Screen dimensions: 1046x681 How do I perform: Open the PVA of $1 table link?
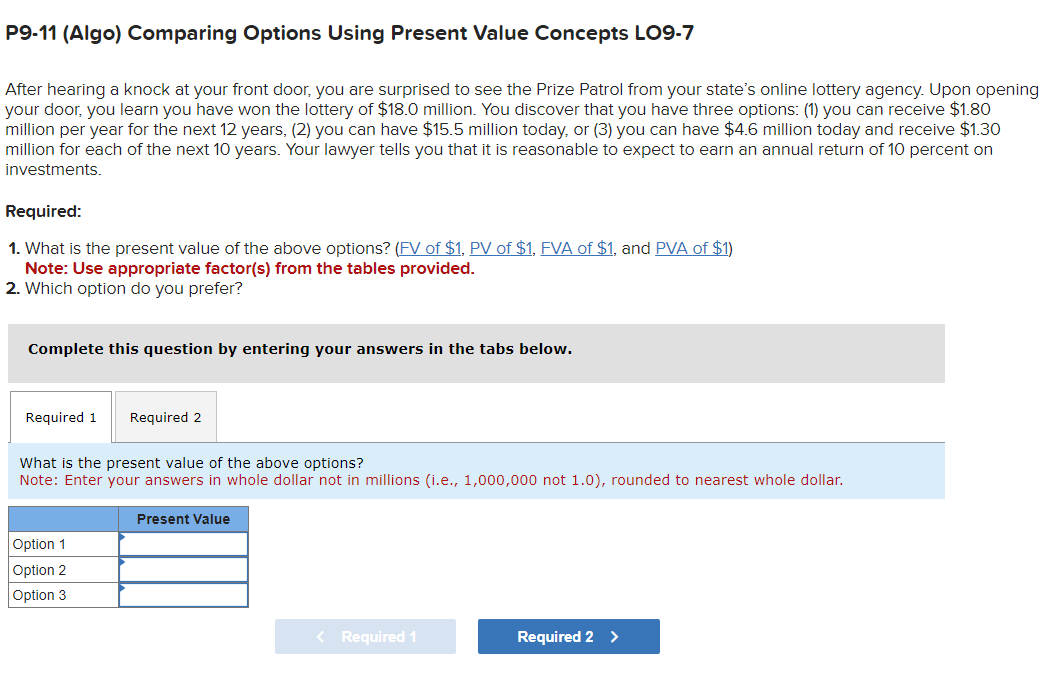tap(691, 248)
